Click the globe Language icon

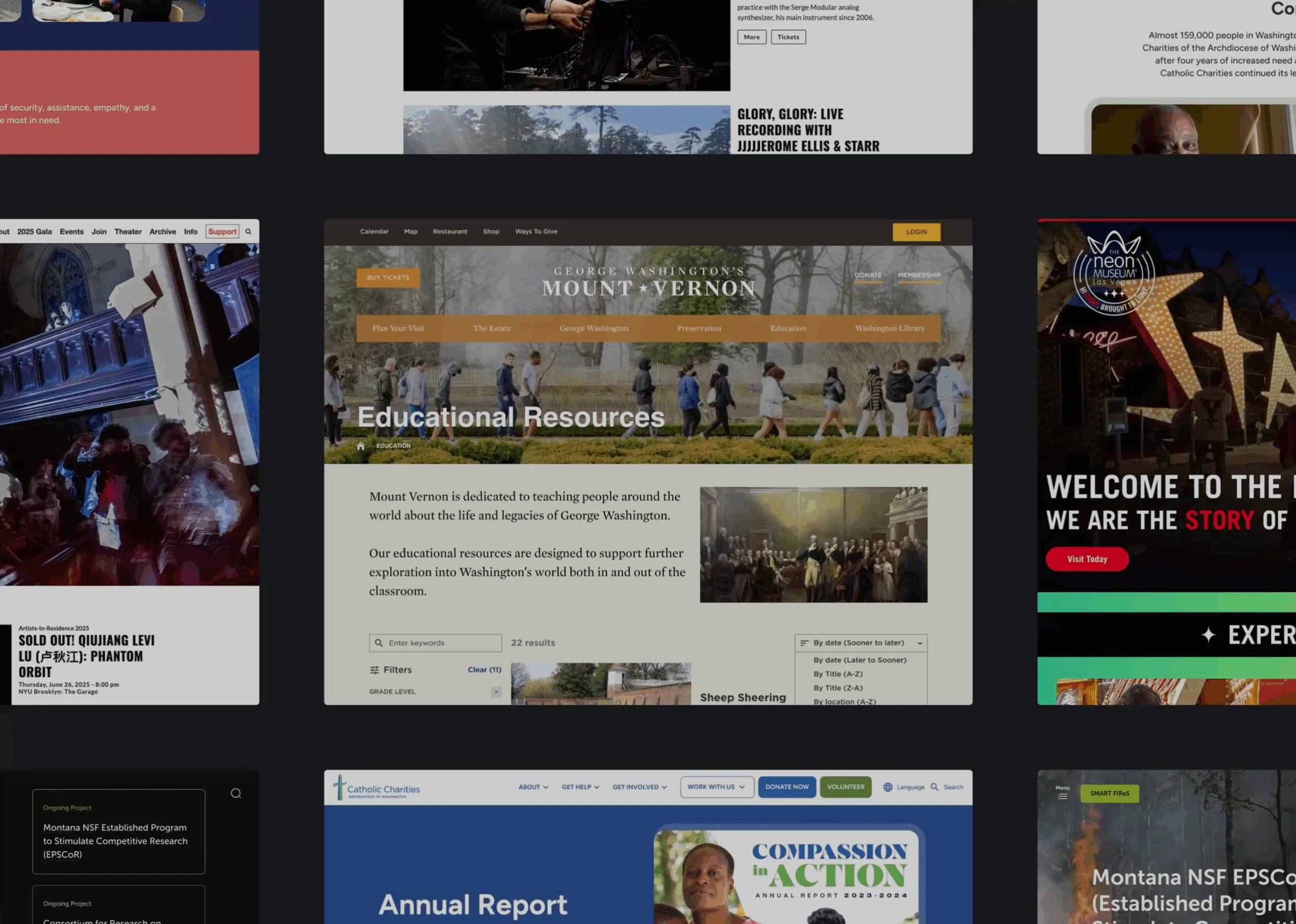point(887,787)
